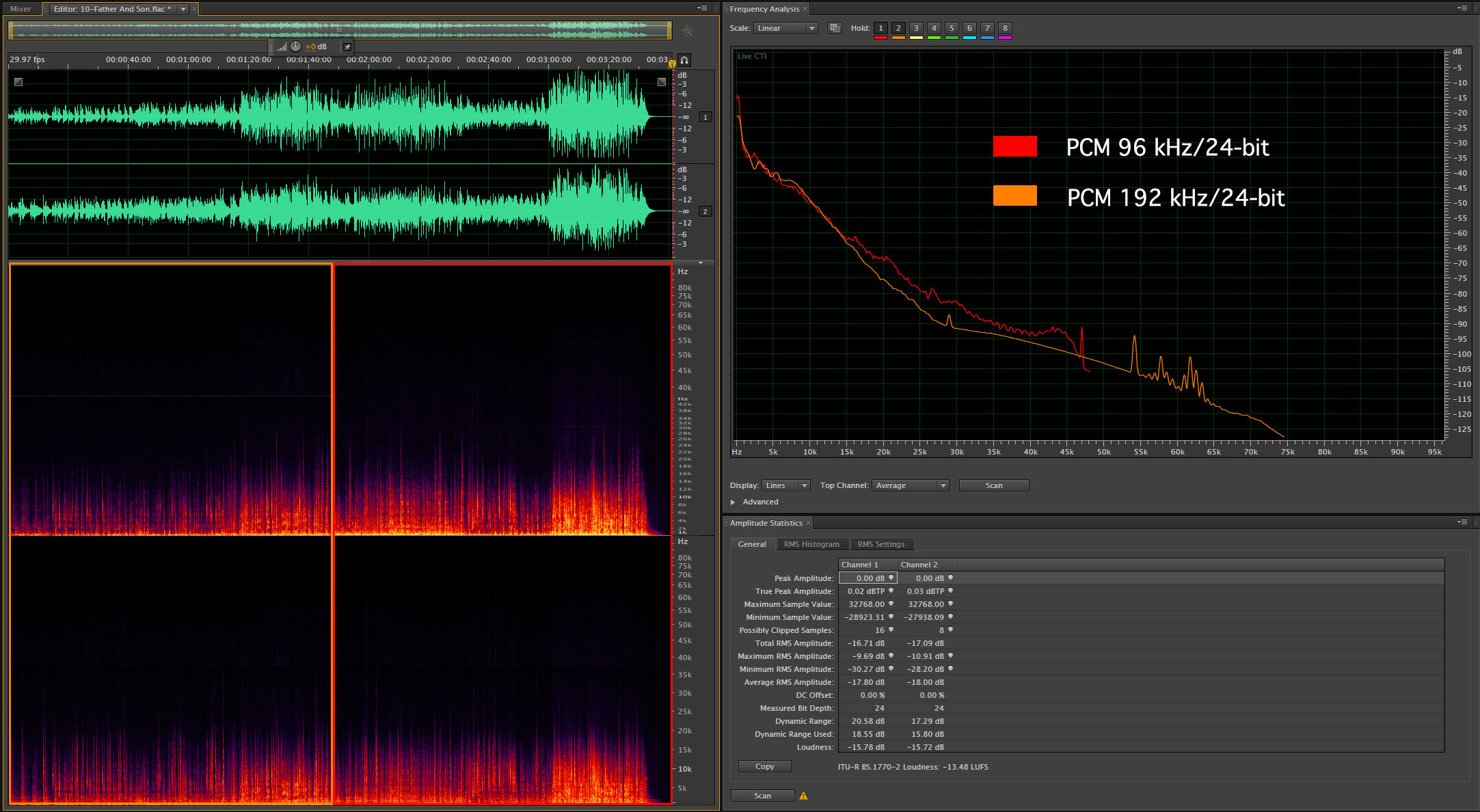Toggle Hold button 3
The height and width of the screenshot is (812, 1480).
coord(916,28)
